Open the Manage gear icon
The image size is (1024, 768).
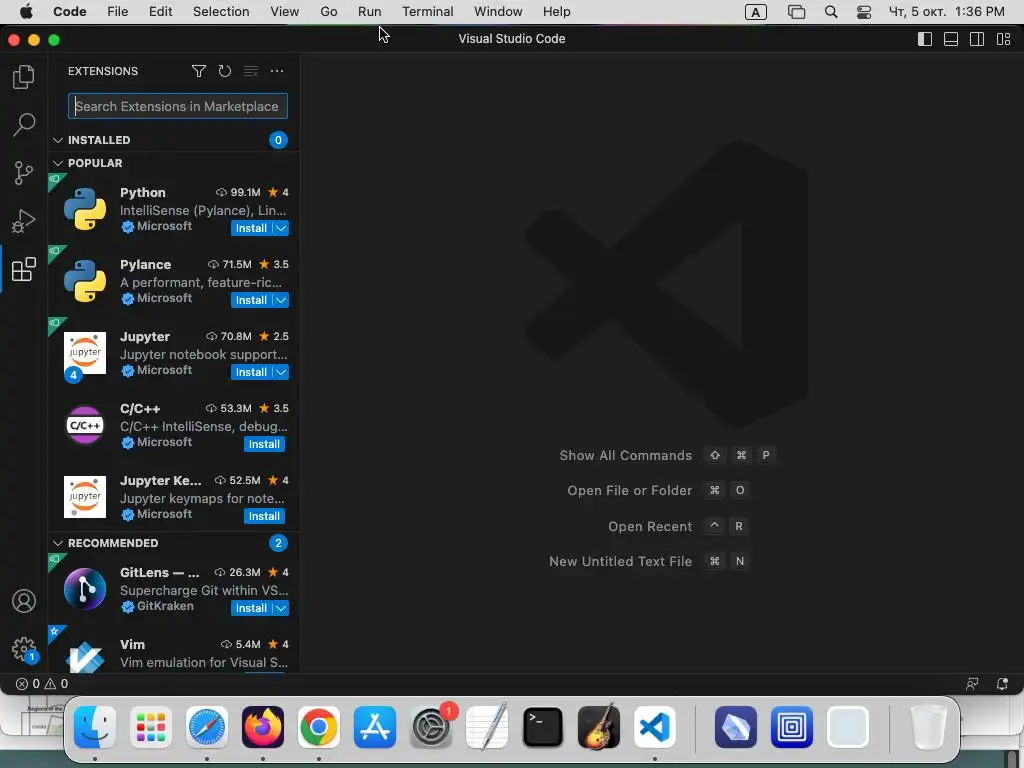pyautogui.click(x=24, y=649)
